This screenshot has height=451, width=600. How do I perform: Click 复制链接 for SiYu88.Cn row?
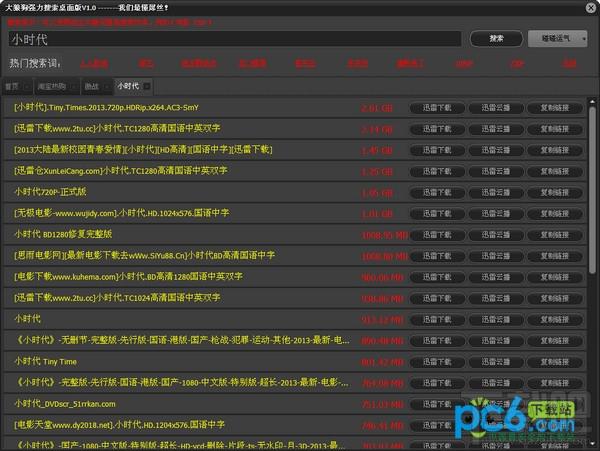[x=555, y=256]
